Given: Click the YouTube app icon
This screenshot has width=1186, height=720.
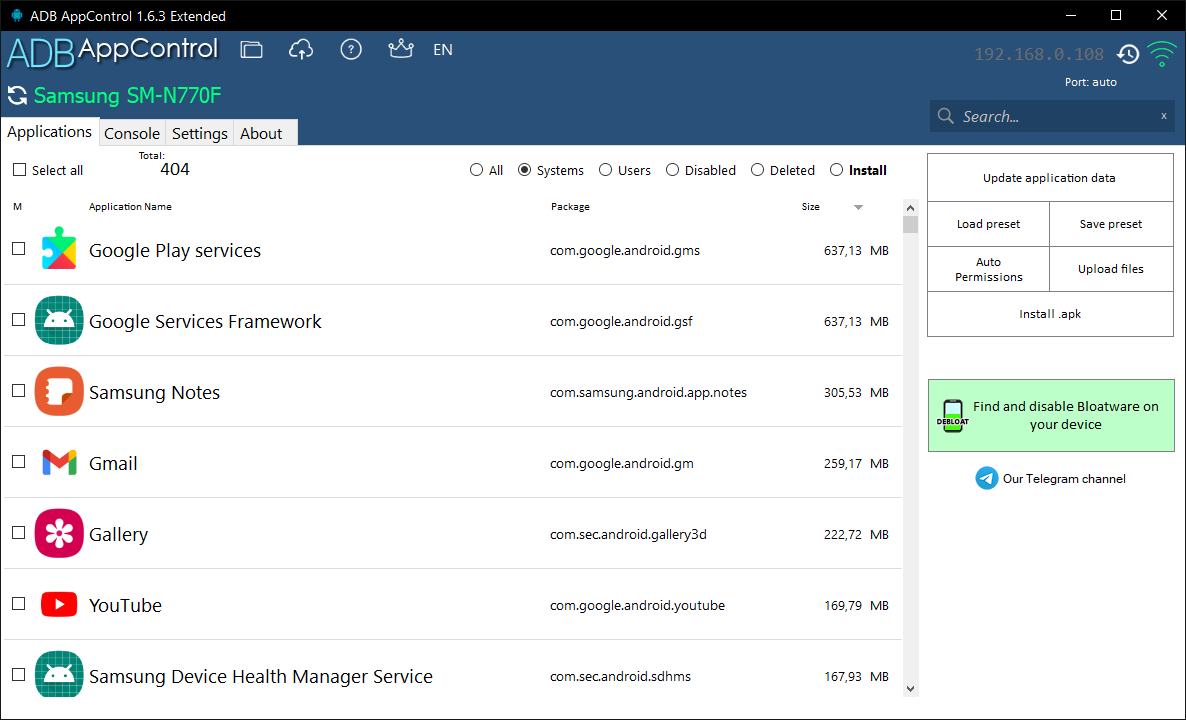Looking at the screenshot, I should pos(59,604).
